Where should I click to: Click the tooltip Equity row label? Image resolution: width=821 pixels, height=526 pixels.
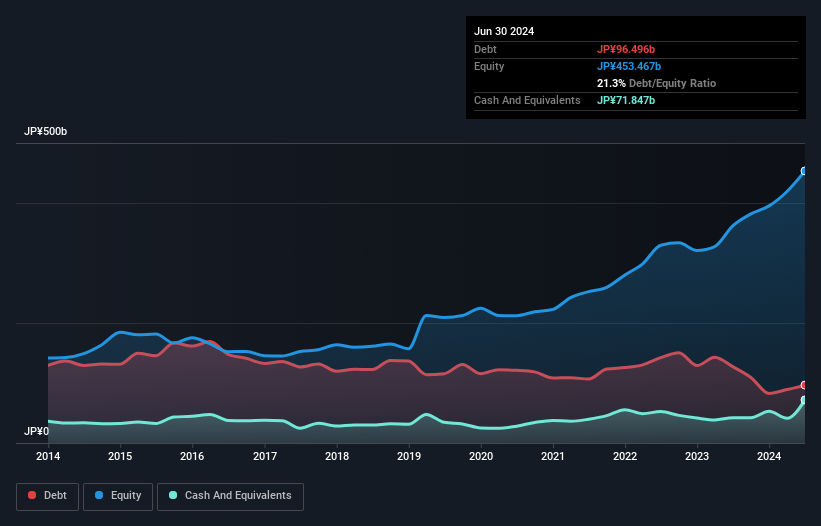489,66
